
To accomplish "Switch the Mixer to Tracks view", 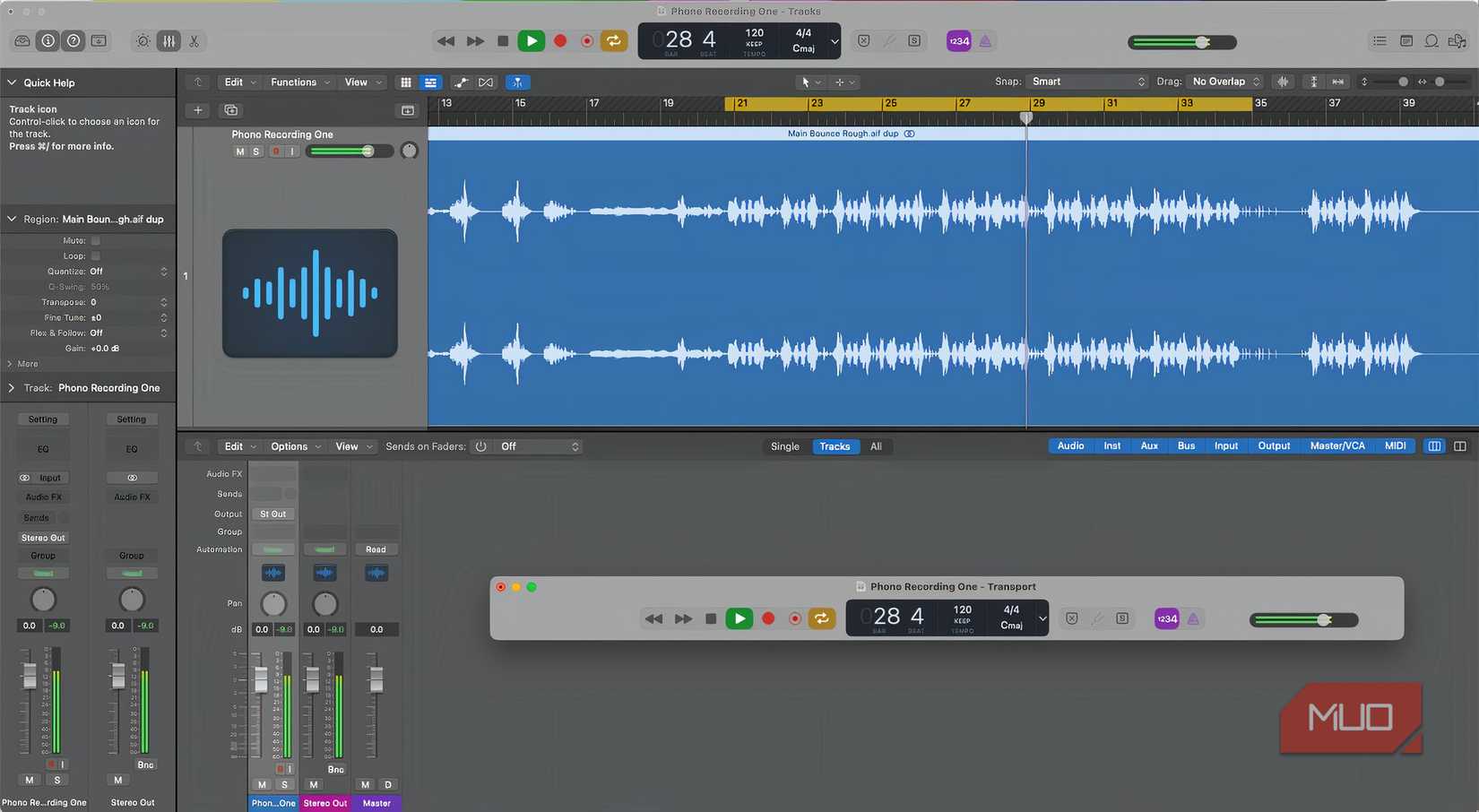I will [x=835, y=445].
